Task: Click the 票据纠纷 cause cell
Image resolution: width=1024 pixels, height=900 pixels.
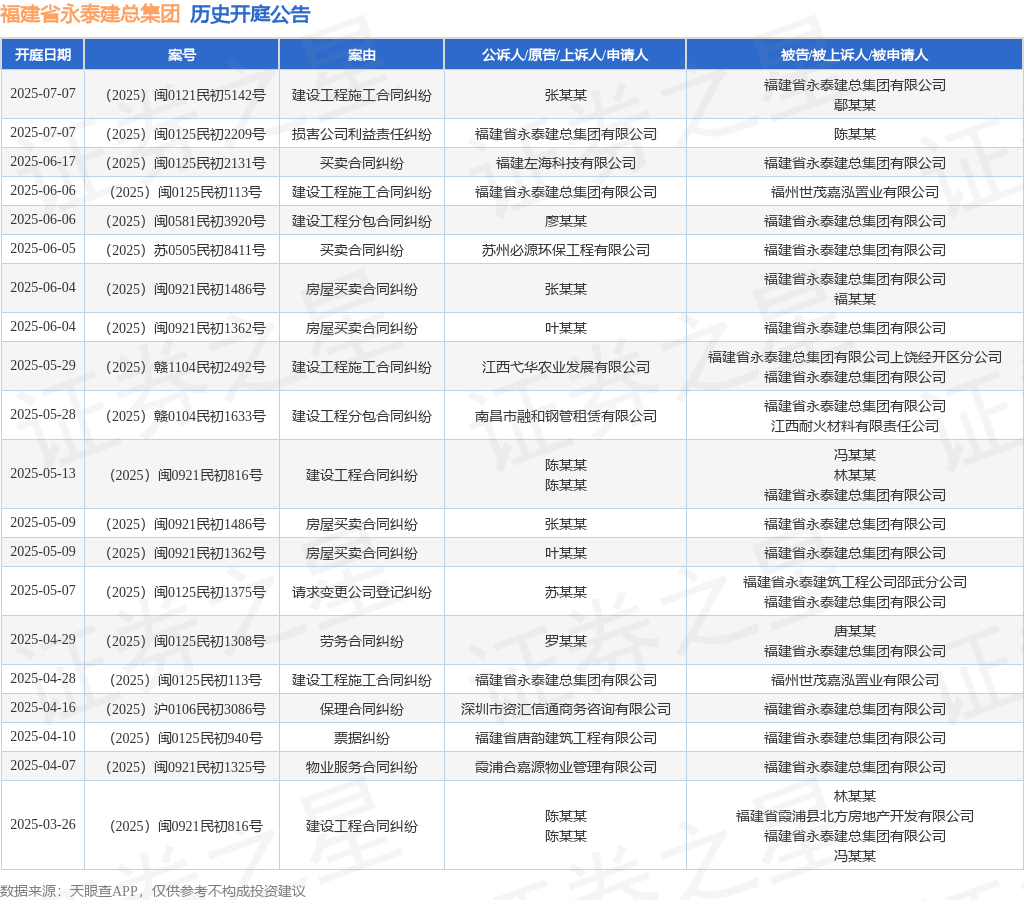Action: (362, 739)
